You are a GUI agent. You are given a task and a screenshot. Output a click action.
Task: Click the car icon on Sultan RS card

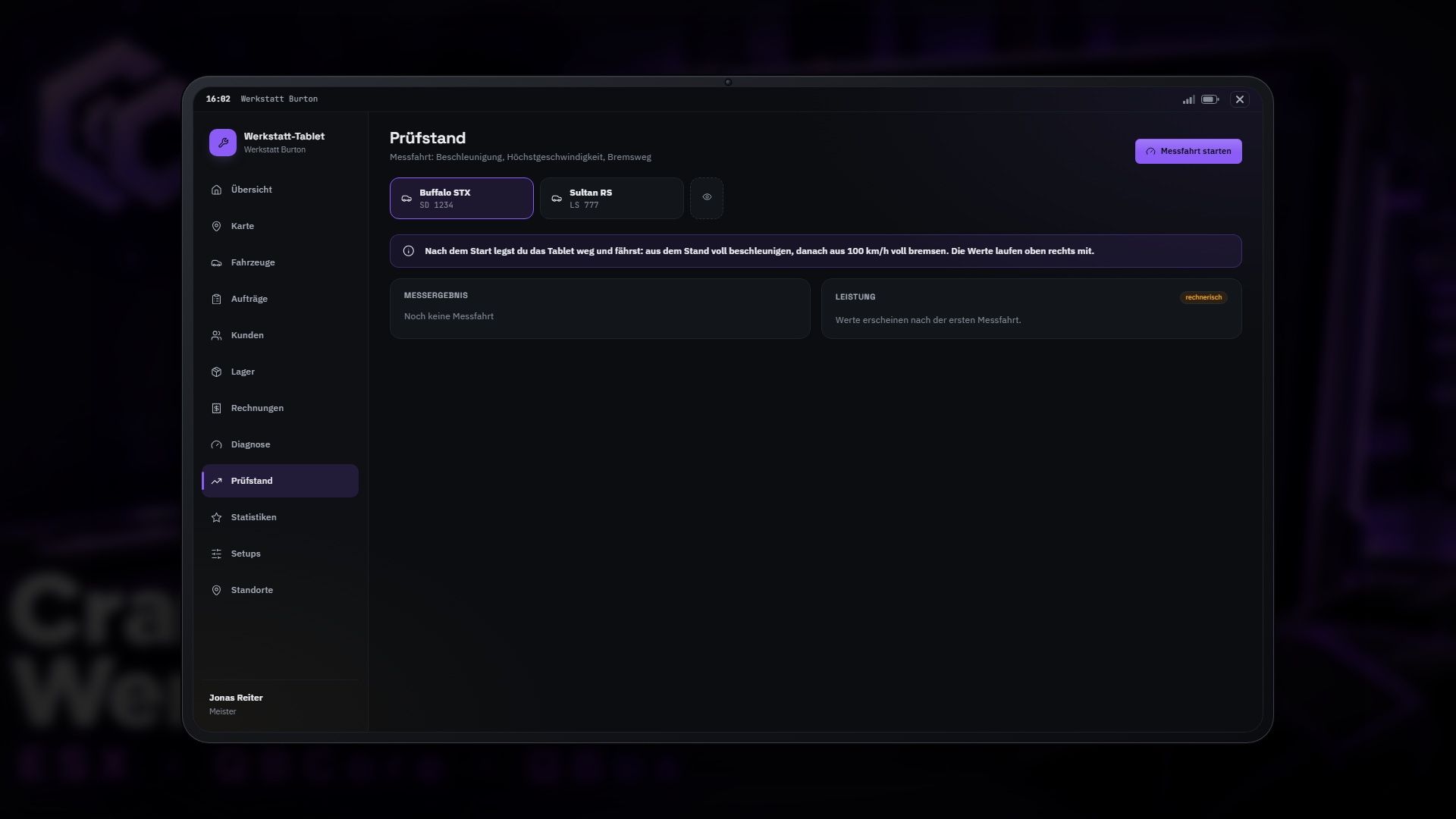557,199
